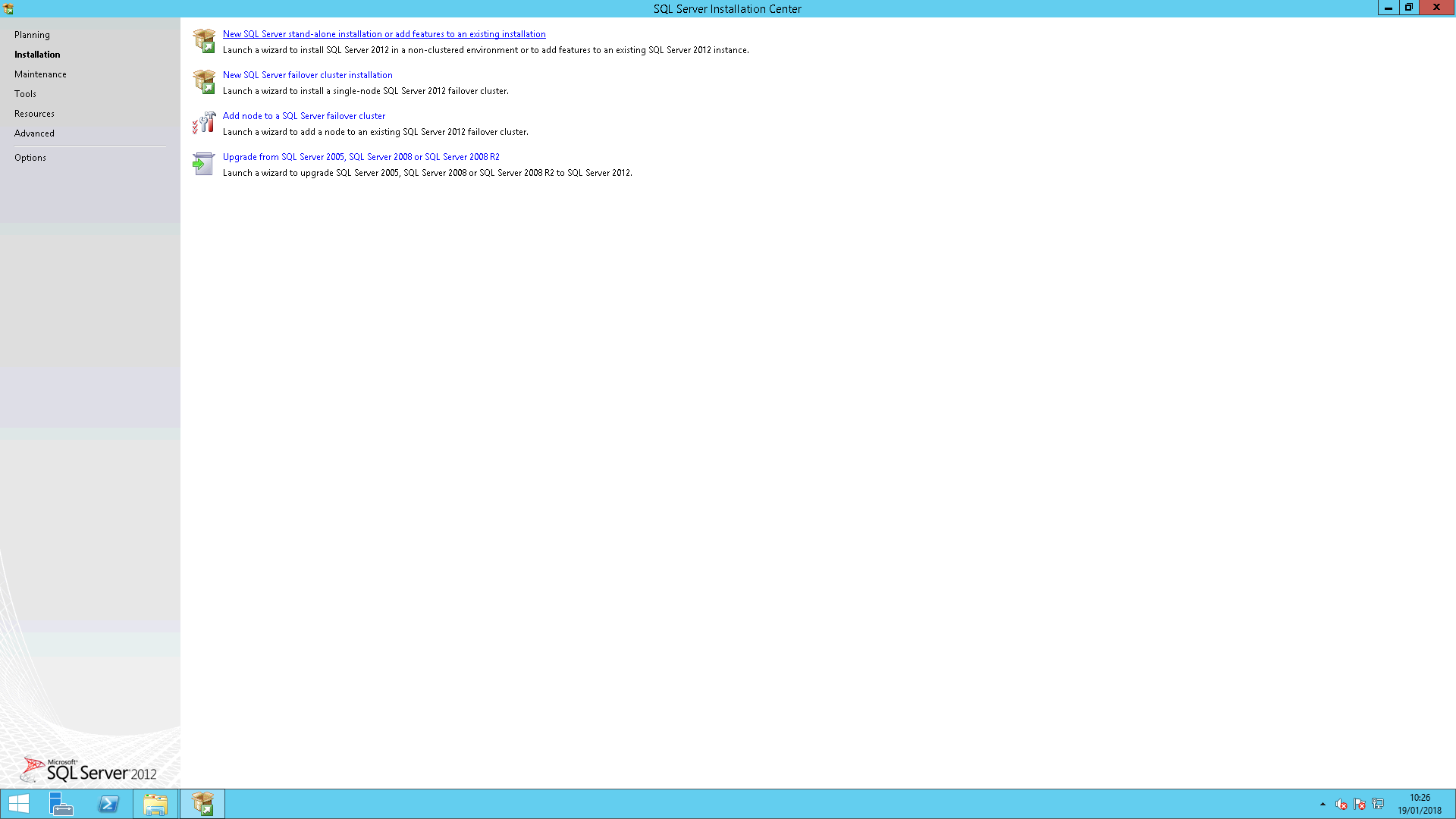Show hidden system tray icons arrow

[1323, 804]
